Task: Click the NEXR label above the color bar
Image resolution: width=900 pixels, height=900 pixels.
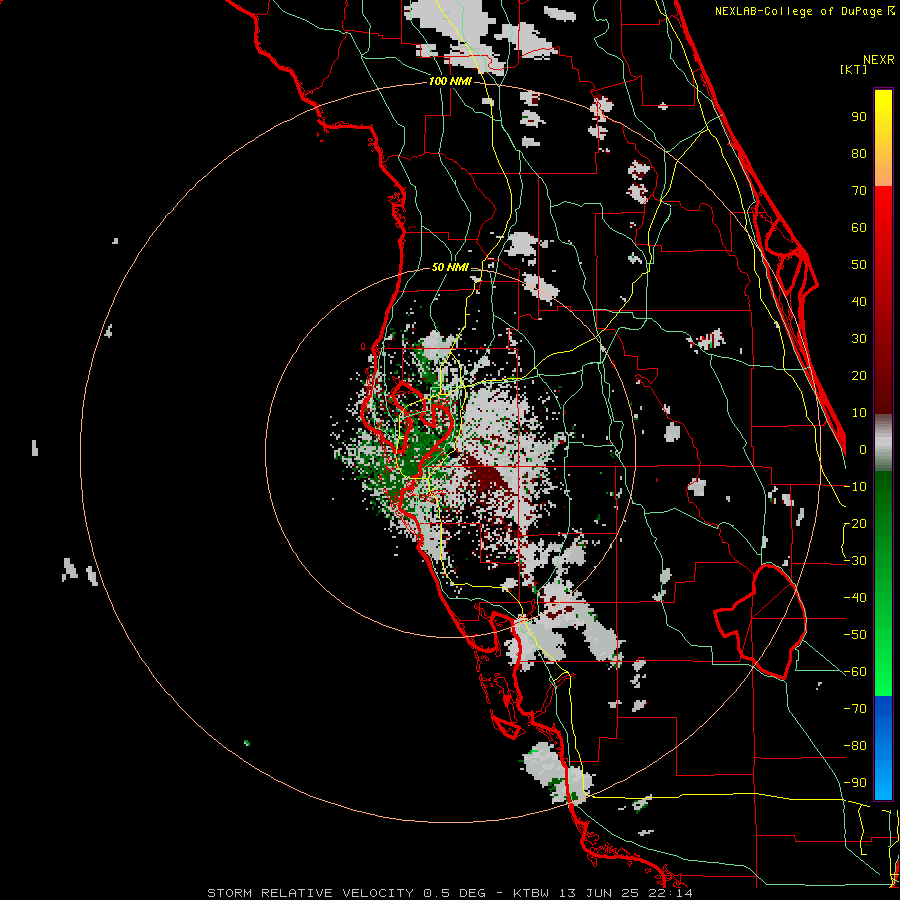Action: click(878, 60)
